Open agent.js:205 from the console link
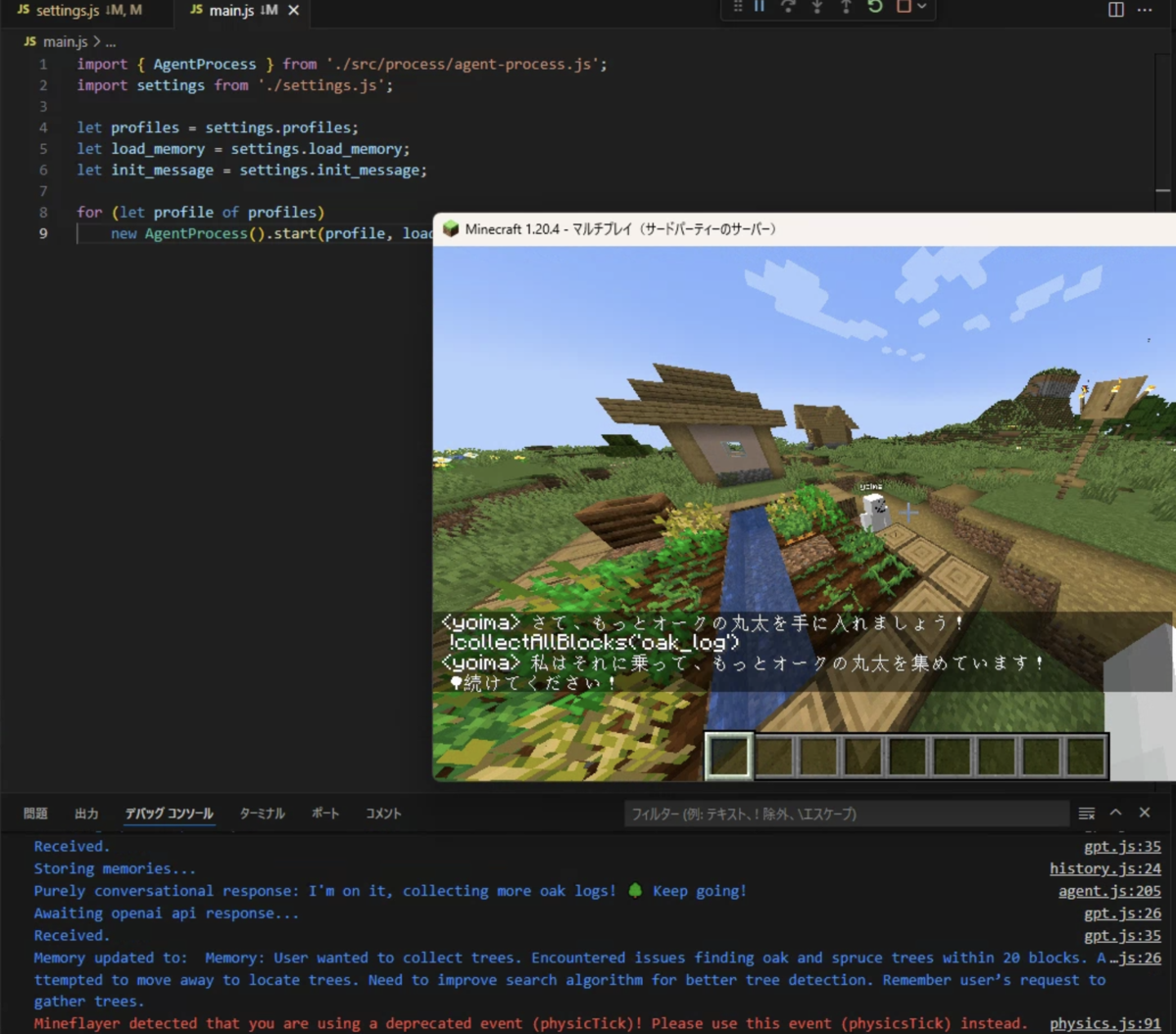This screenshot has height=1034, width=1176. click(x=1108, y=890)
